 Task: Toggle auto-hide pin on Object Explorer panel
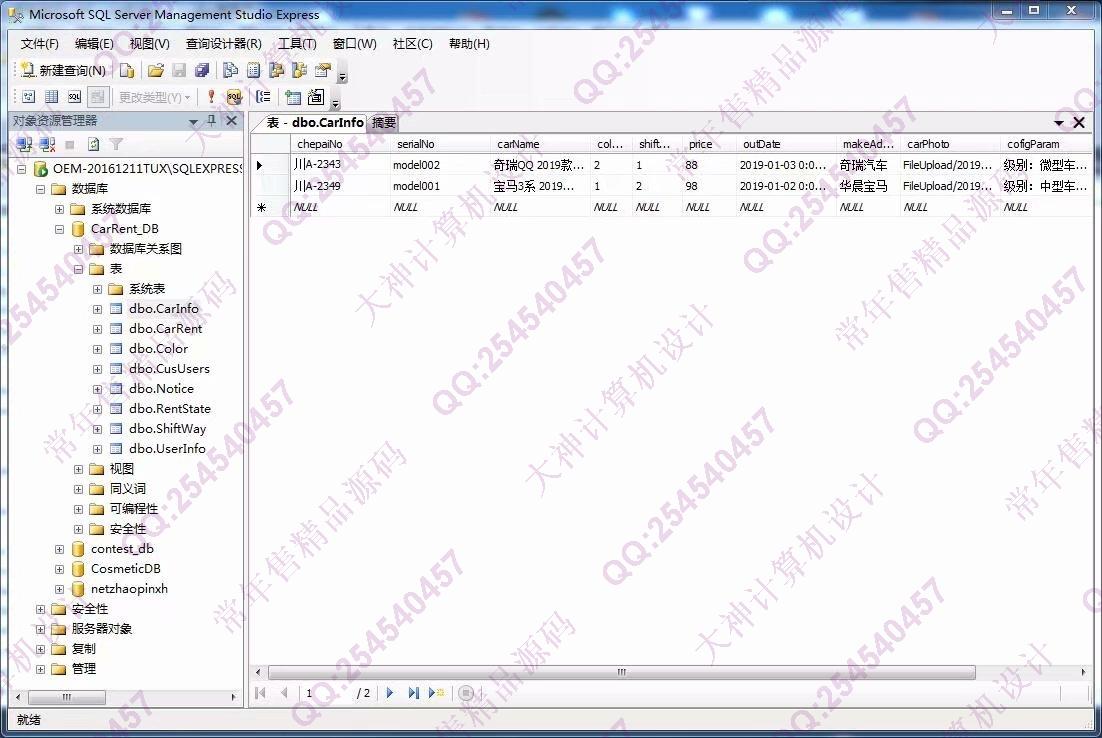click(x=212, y=121)
